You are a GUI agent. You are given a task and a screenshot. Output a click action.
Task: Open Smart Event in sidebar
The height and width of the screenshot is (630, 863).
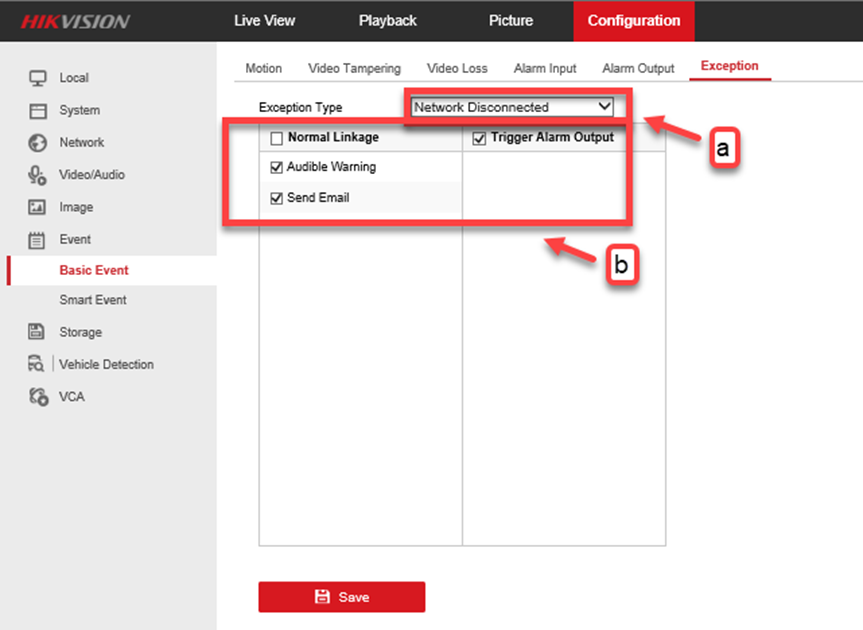[93, 300]
